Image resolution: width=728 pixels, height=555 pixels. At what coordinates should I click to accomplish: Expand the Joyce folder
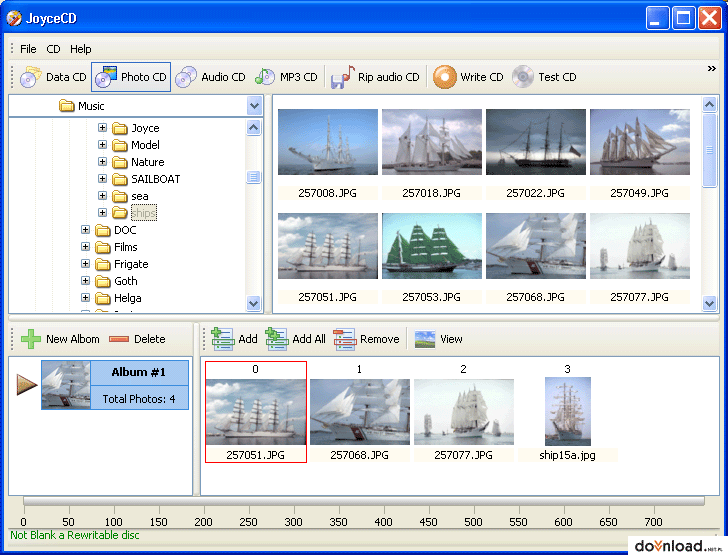103,127
